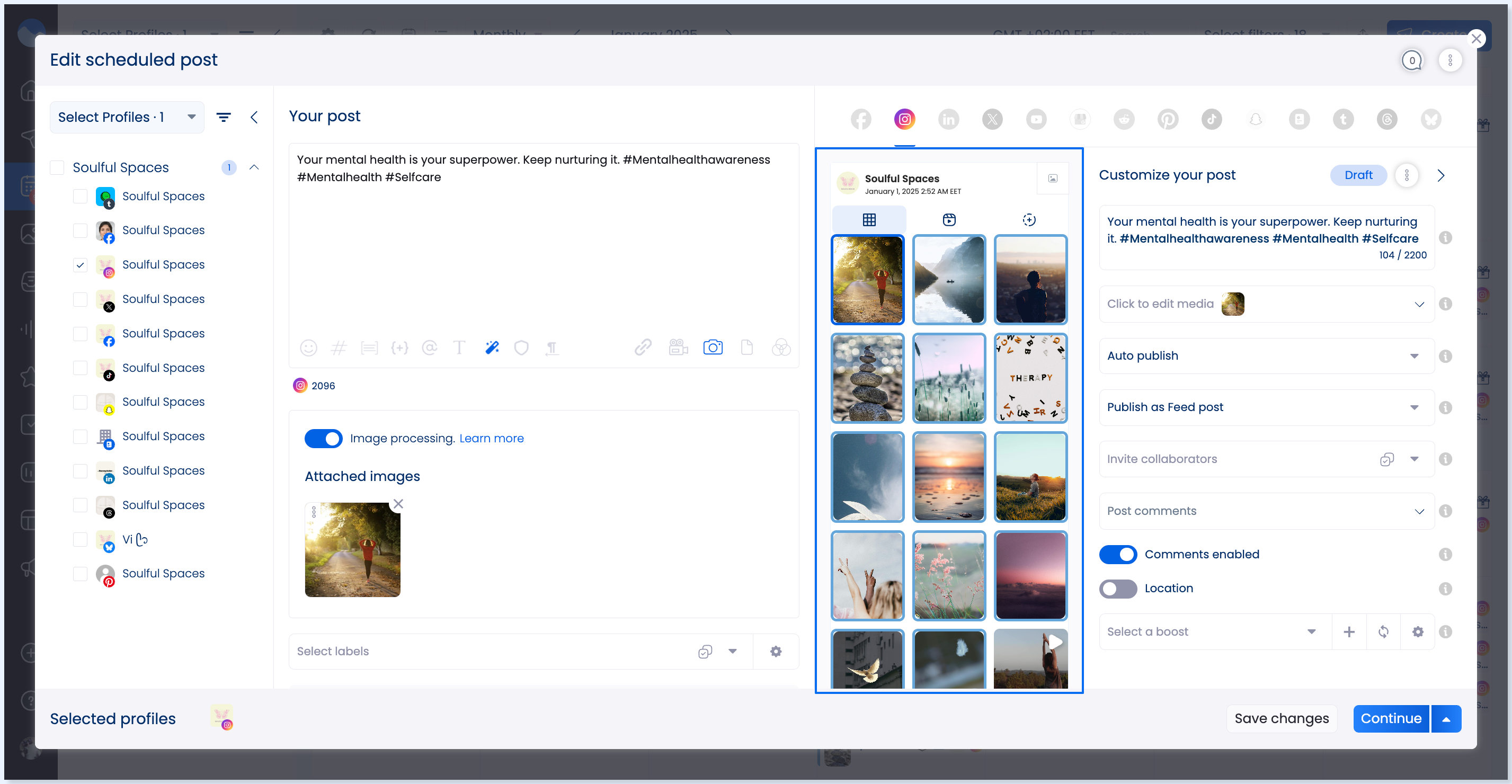Expand the Click to edit media section
This screenshot has height=784, width=1512.
pos(1267,304)
